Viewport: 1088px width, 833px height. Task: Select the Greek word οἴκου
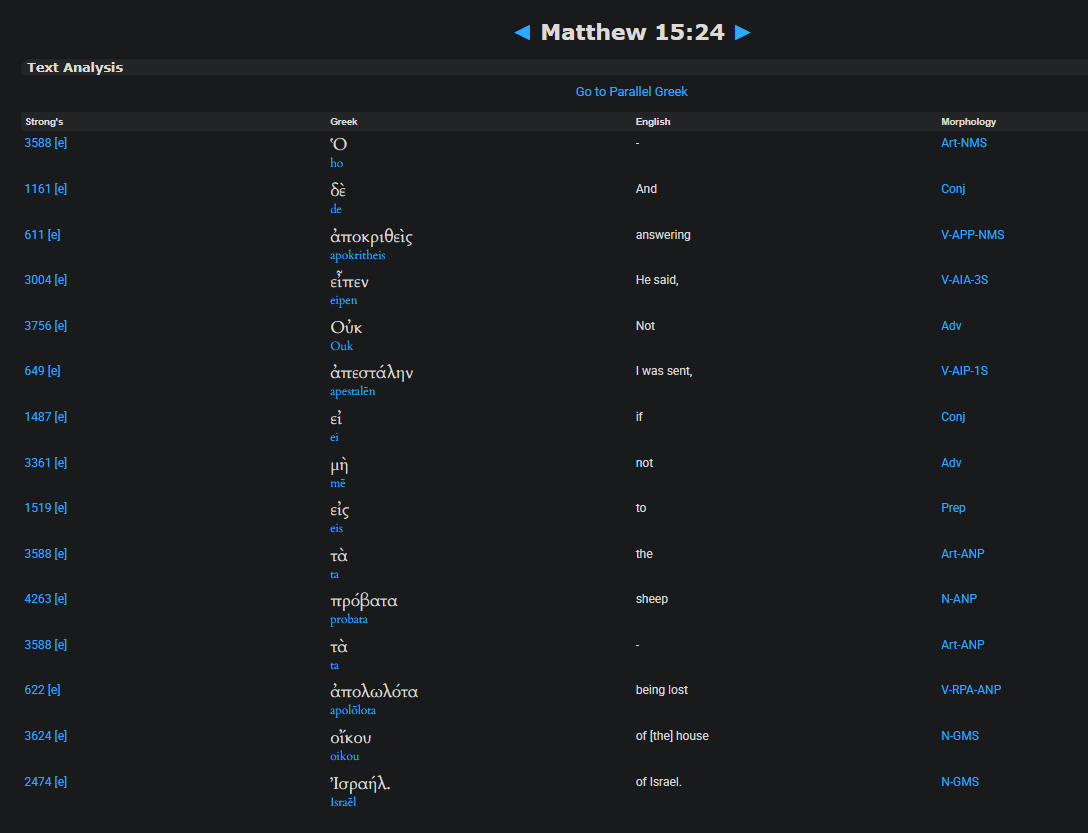coord(350,737)
